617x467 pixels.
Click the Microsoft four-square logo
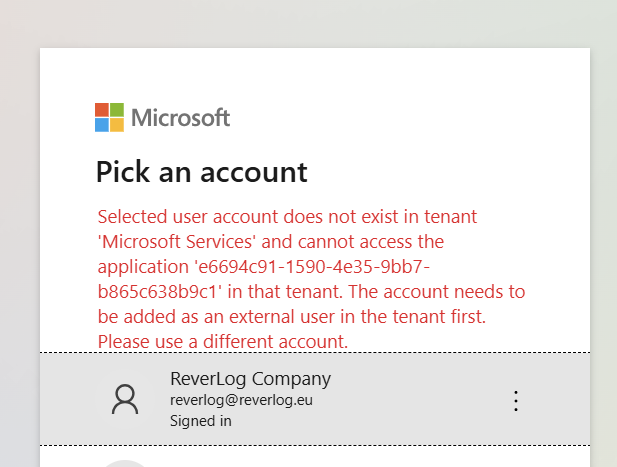109,117
